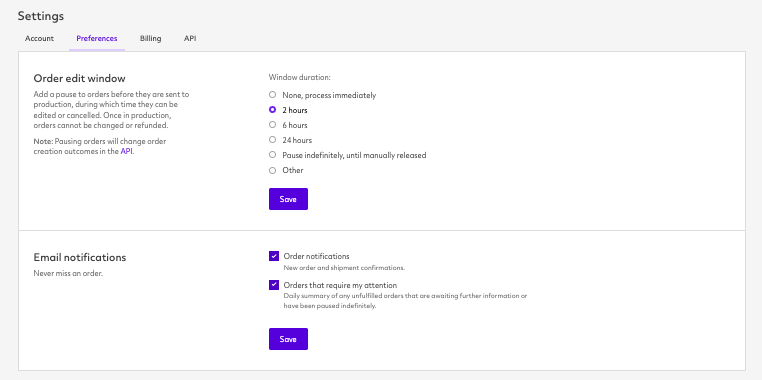Toggle 'Orders that require my attention' checkbox

coord(274,285)
